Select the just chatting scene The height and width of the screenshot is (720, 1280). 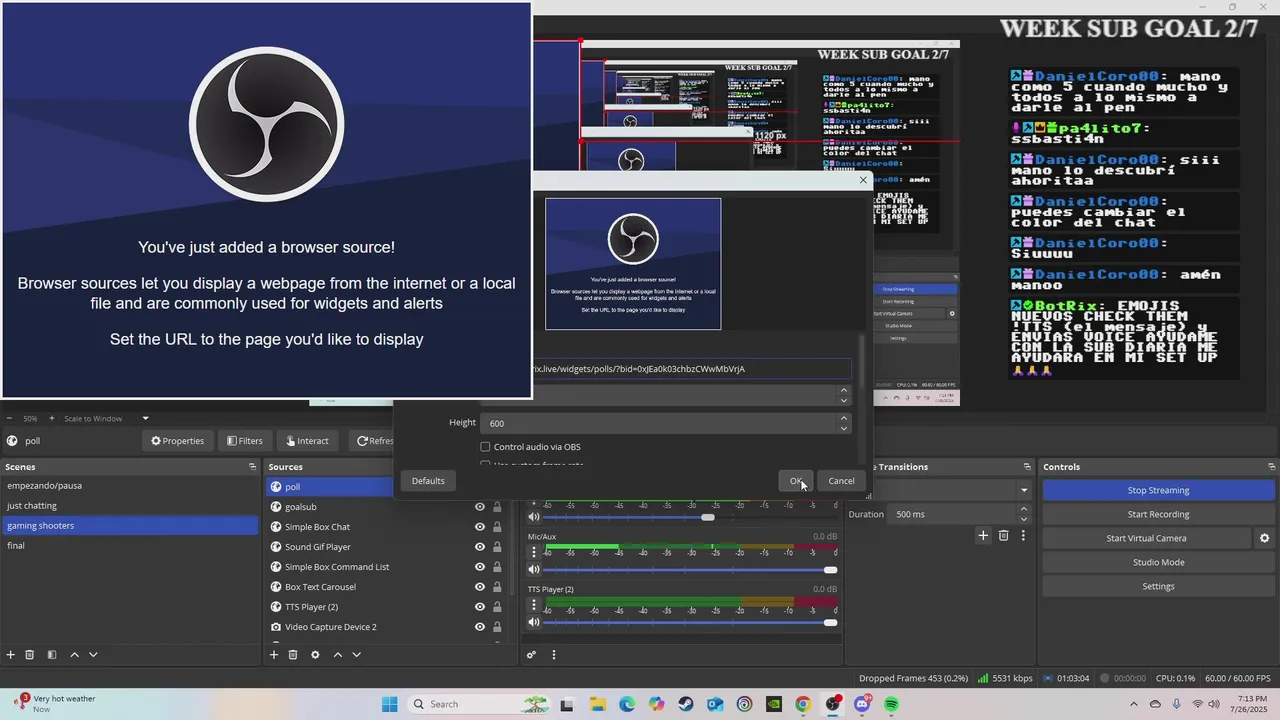(130, 506)
